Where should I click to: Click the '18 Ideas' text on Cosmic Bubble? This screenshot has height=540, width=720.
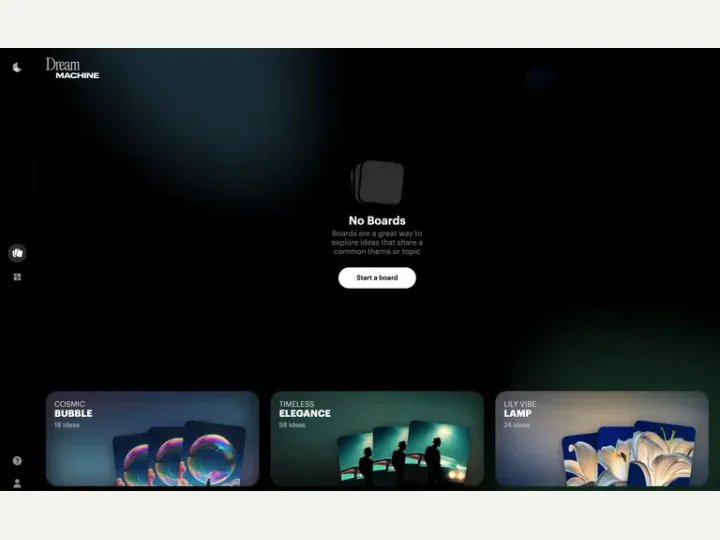coord(67,425)
